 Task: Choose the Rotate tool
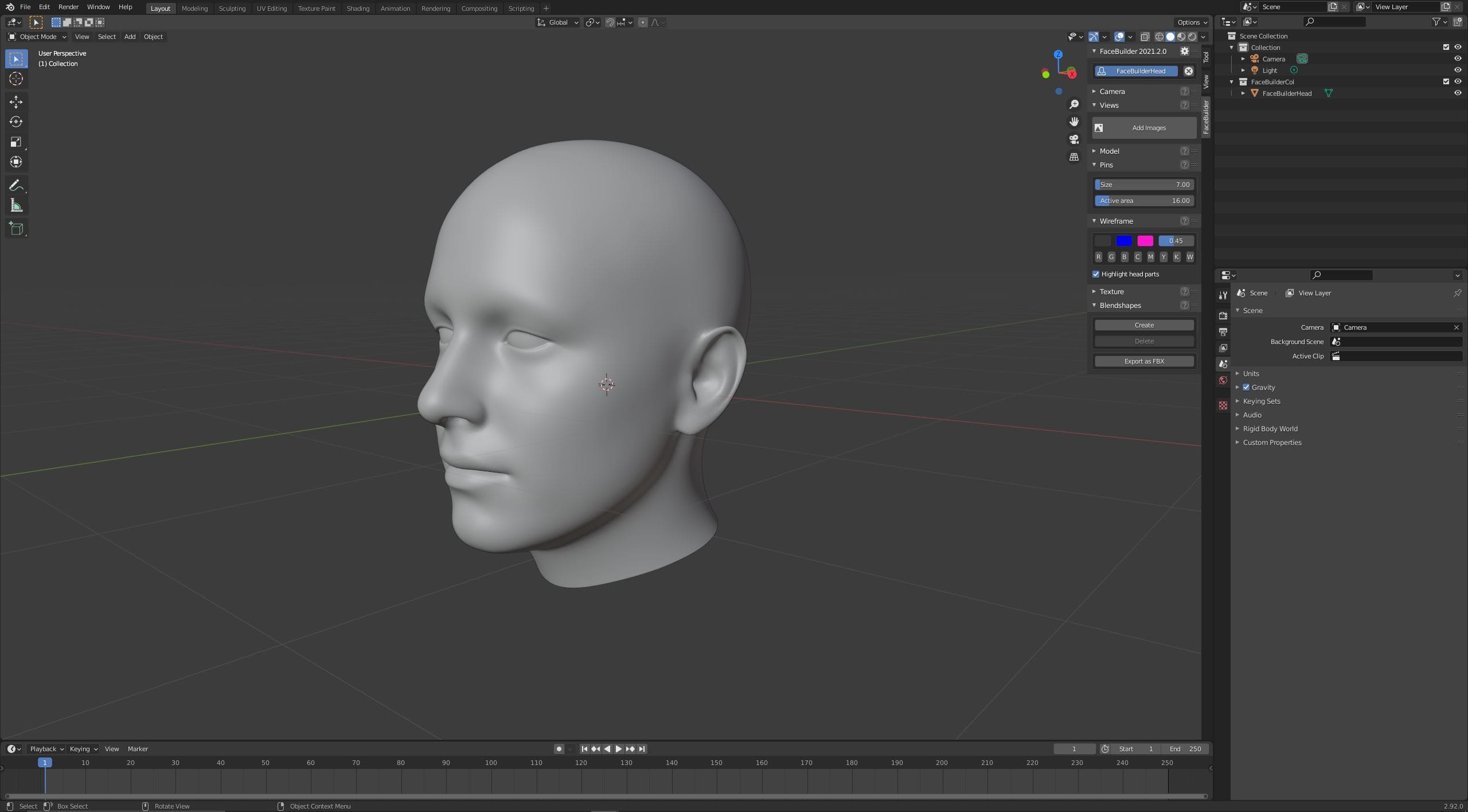click(16, 122)
